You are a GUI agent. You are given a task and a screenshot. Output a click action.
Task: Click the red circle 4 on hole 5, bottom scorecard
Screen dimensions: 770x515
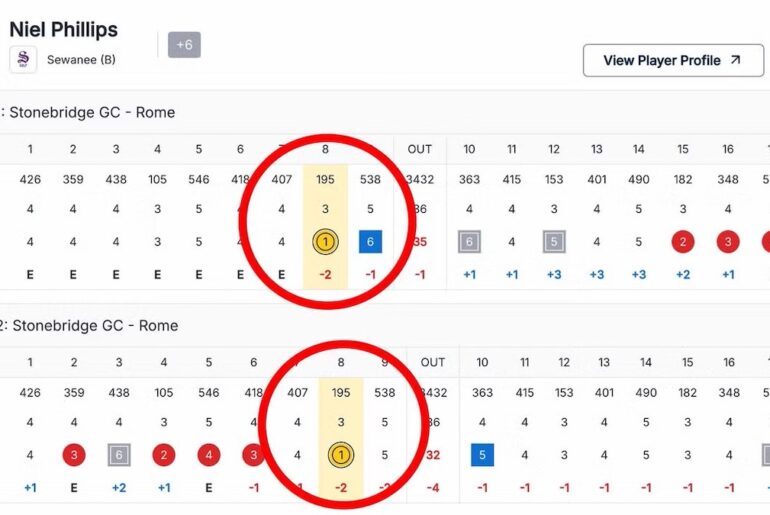point(208,455)
